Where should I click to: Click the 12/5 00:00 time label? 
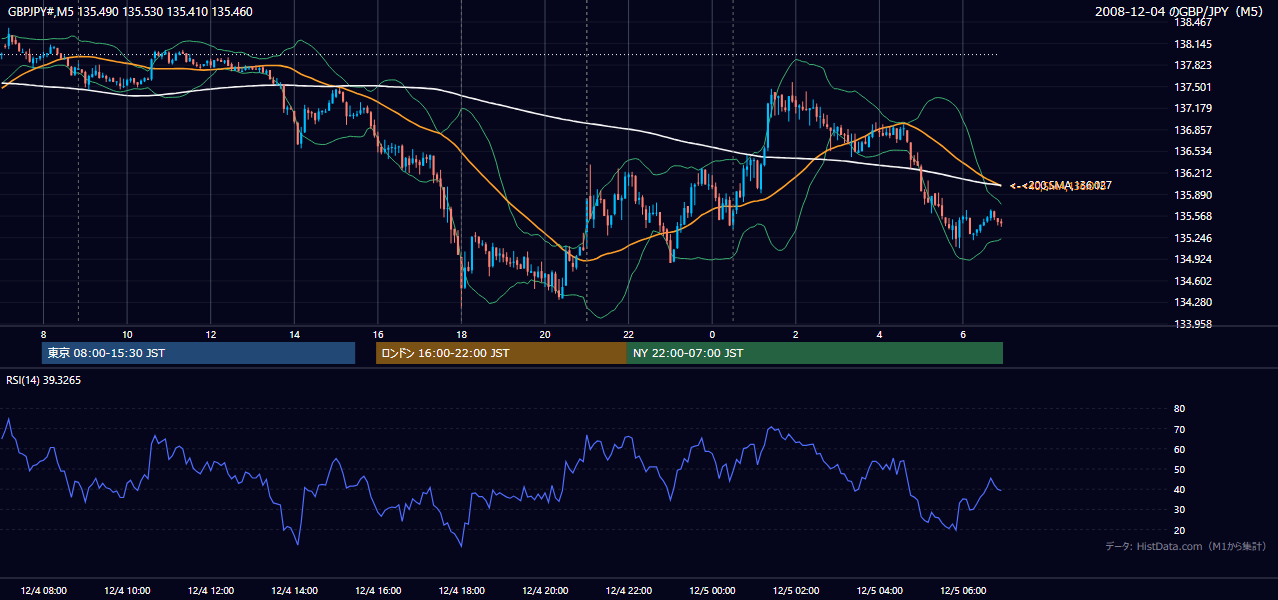coord(712,591)
